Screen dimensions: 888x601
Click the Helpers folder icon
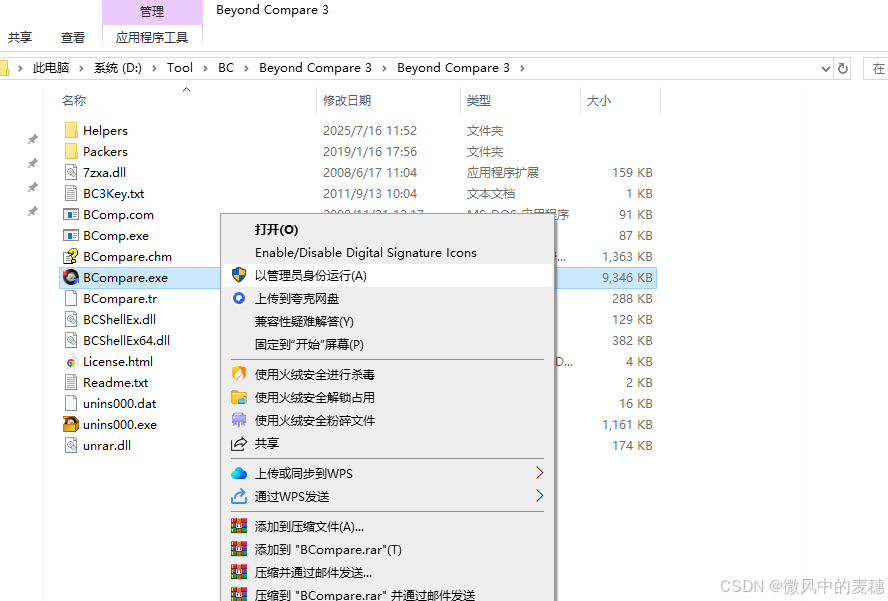click(x=71, y=130)
